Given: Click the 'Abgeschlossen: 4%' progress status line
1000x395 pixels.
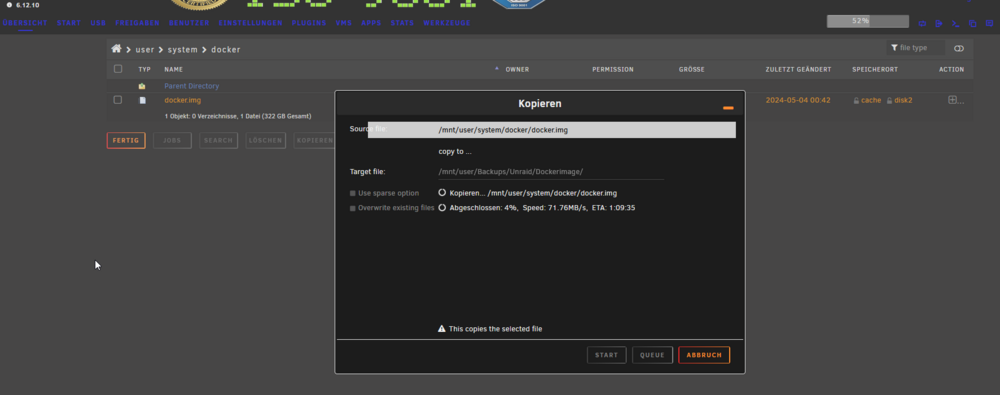Looking at the screenshot, I should click(x=542, y=208).
